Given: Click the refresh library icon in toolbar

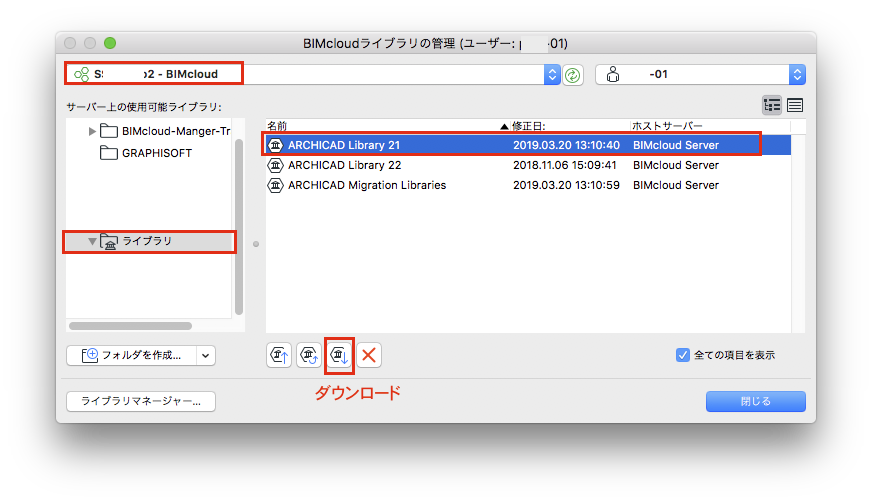Looking at the screenshot, I should [x=309, y=355].
